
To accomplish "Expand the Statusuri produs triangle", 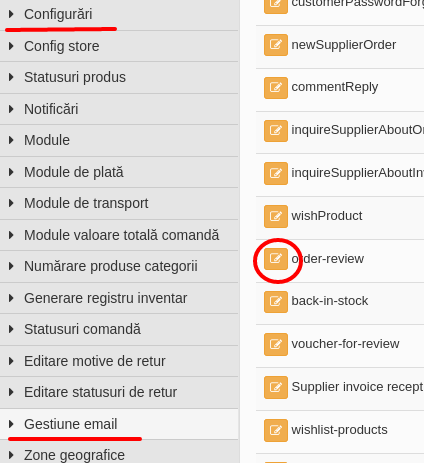I will [11, 77].
